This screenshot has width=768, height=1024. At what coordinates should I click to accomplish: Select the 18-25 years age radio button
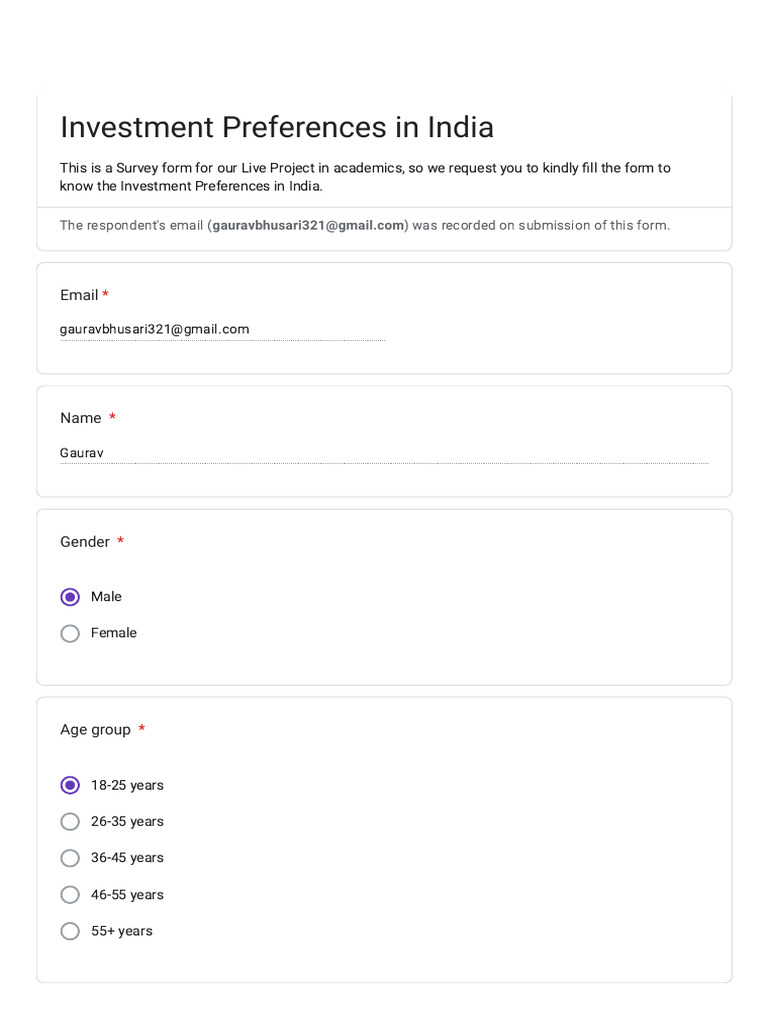pos(70,785)
